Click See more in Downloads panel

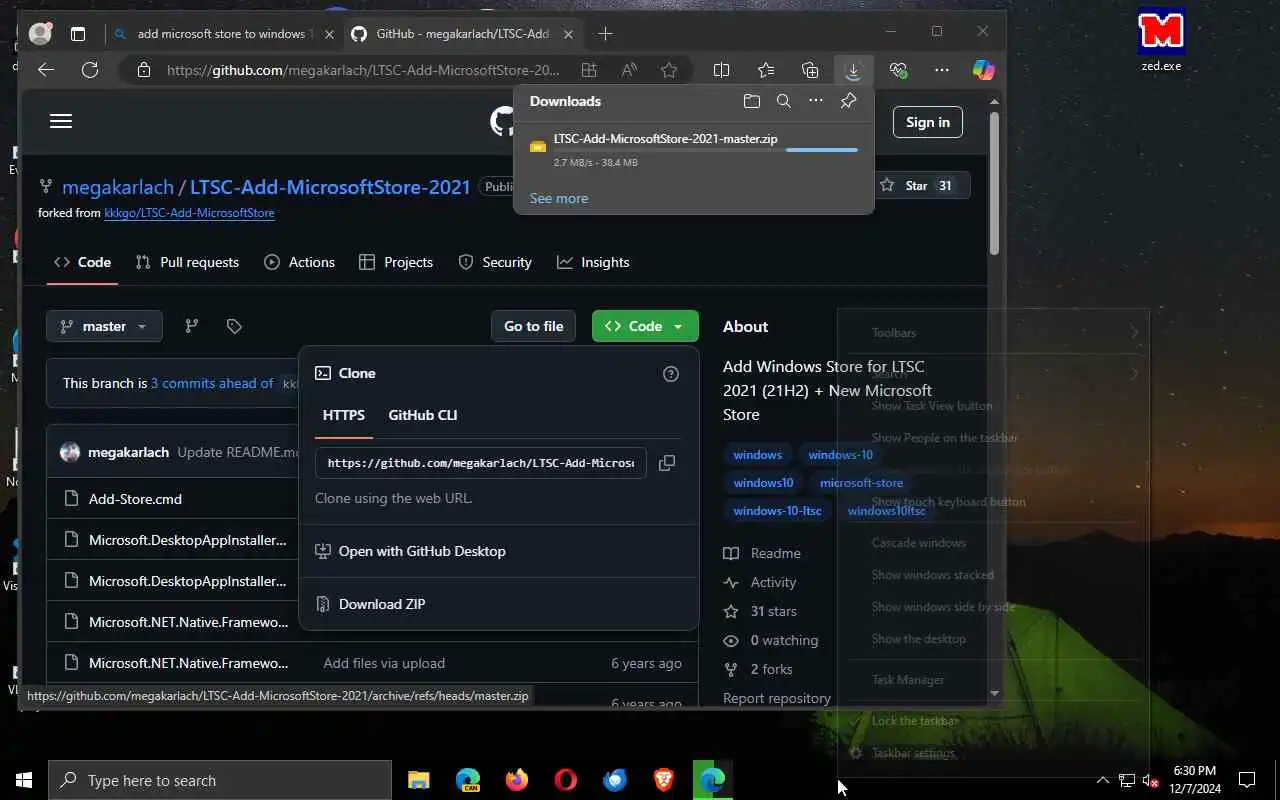[559, 198]
